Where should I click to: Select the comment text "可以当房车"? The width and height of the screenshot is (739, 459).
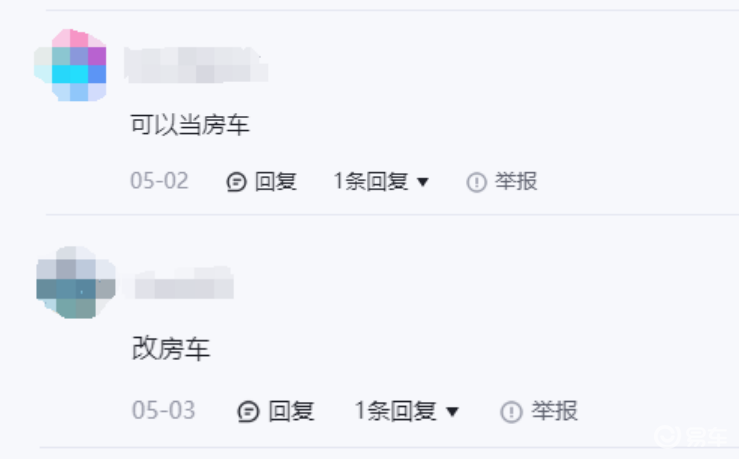[190, 125]
